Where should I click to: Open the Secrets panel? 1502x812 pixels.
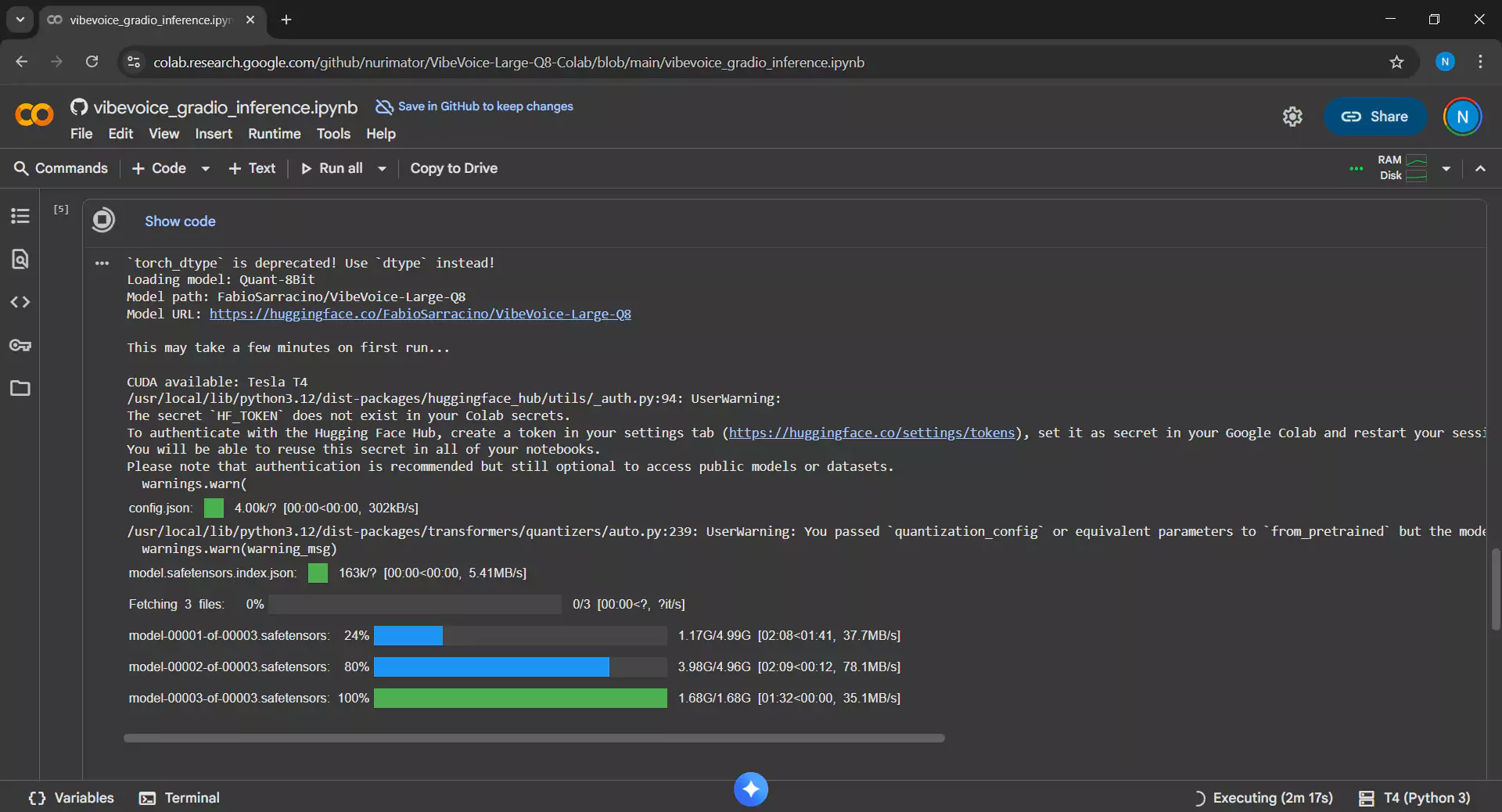point(20,345)
